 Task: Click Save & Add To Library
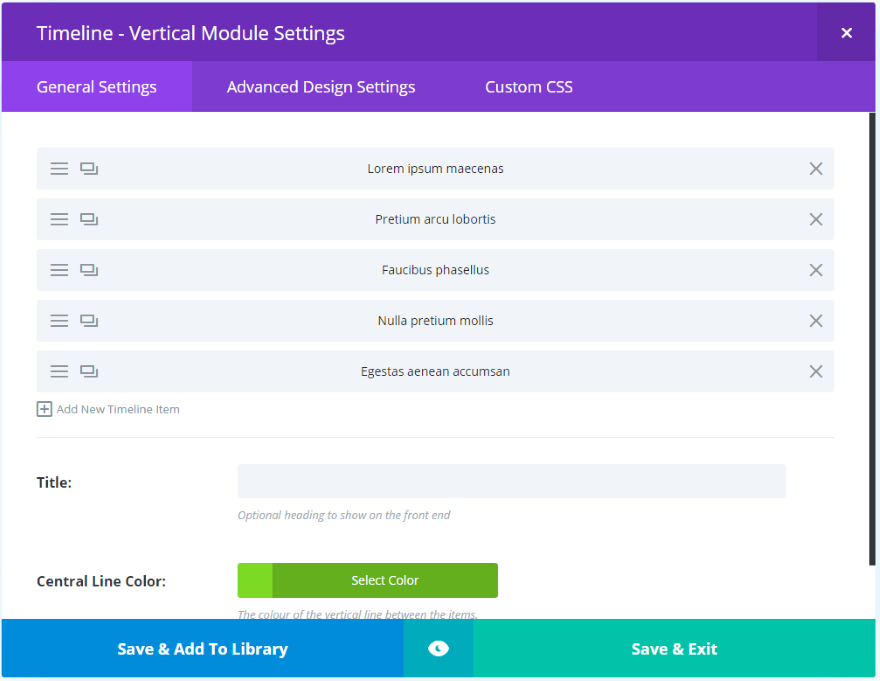pyautogui.click(x=203, y=648)
